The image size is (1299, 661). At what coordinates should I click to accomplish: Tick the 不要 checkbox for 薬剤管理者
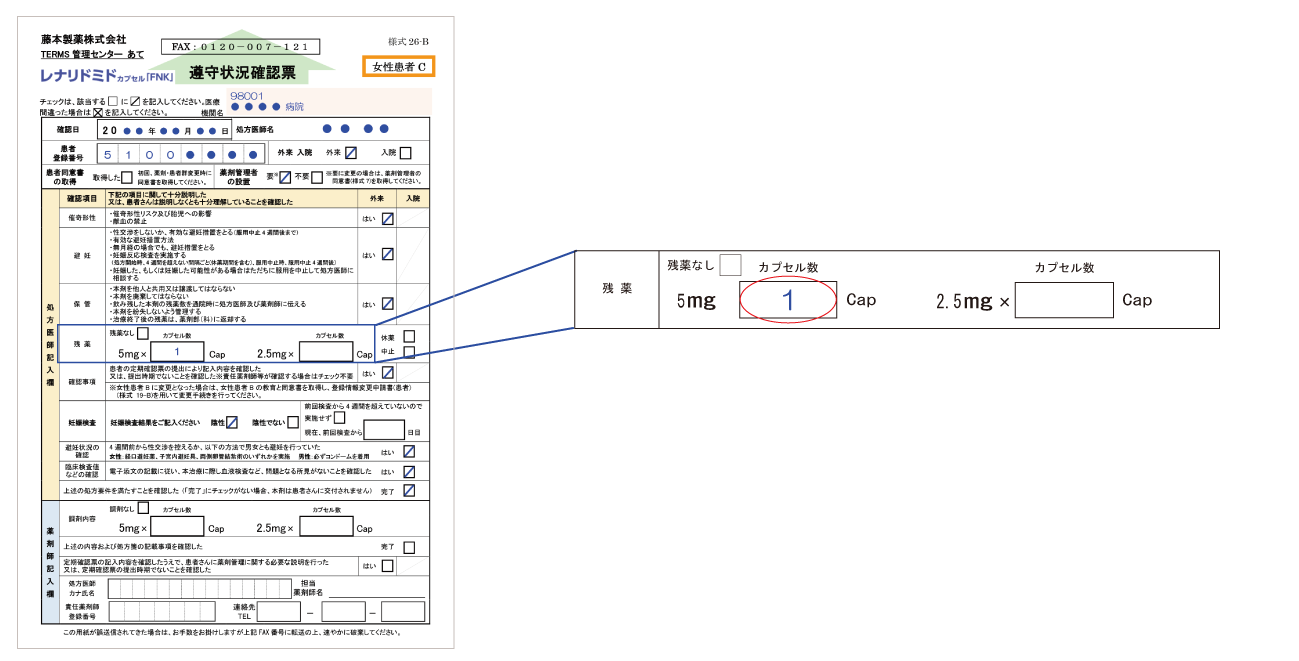coord(317,177)
